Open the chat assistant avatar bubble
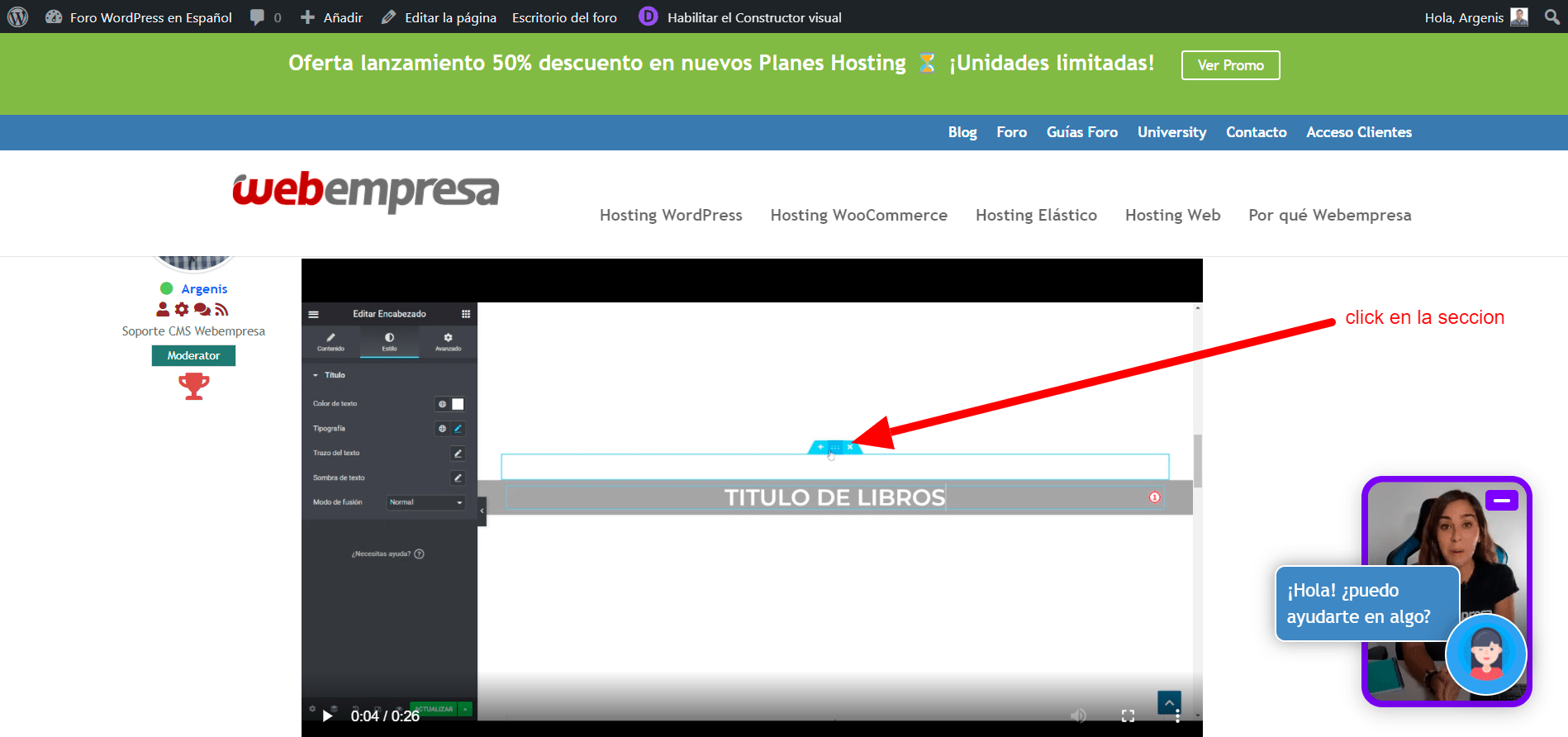The image size is (1568, 737). (x=1485, y=654)
